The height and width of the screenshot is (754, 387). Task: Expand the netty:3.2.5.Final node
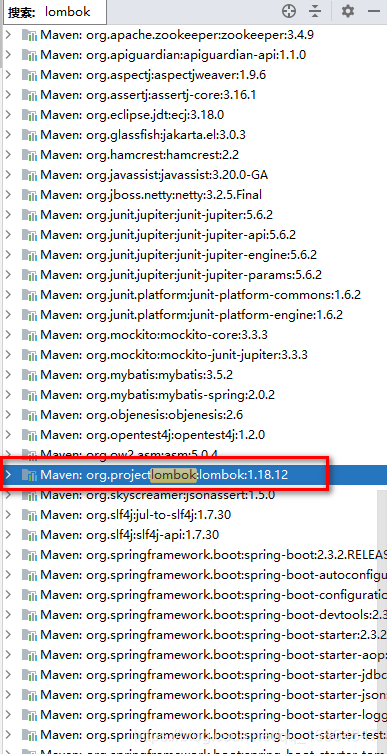8,195
